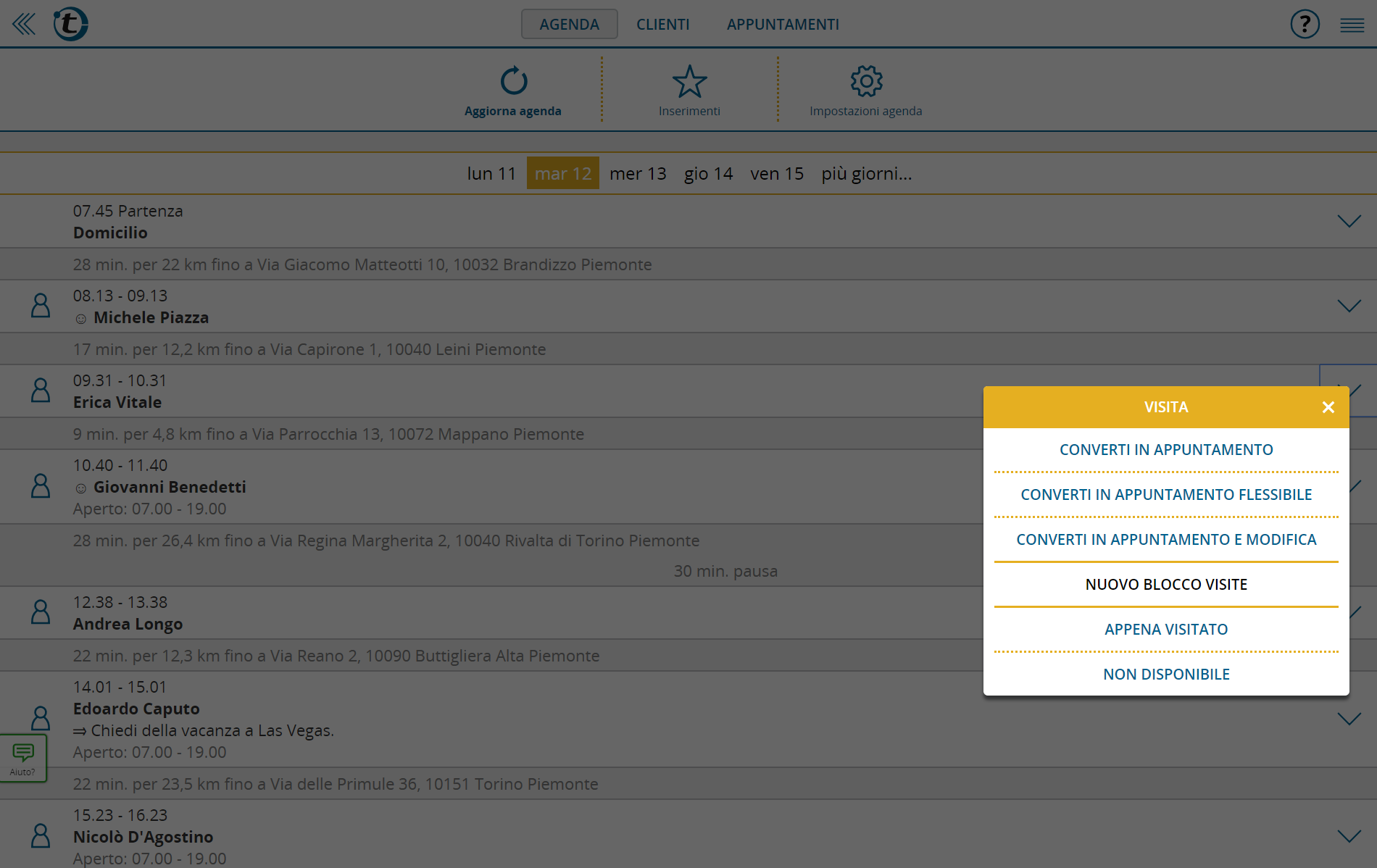Mark the visit as Non disponibile

pyautogui.click(x=1165, y=674)
